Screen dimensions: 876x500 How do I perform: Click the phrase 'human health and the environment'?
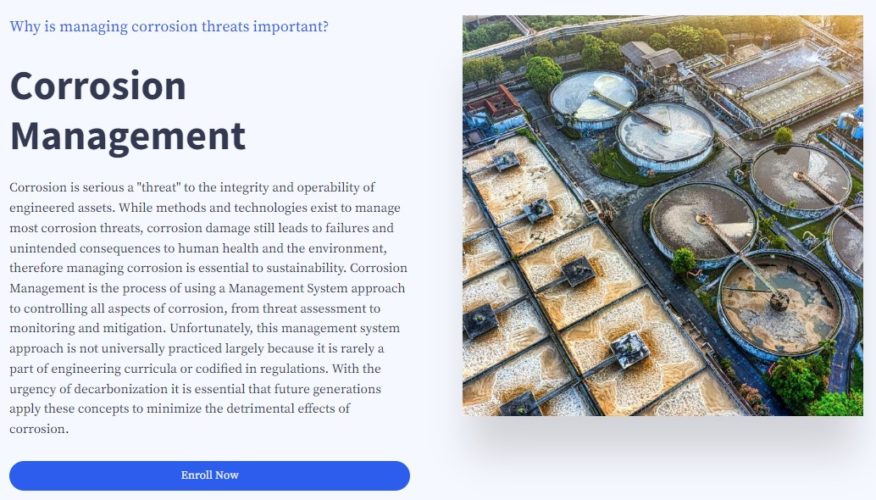pos(282,248)
